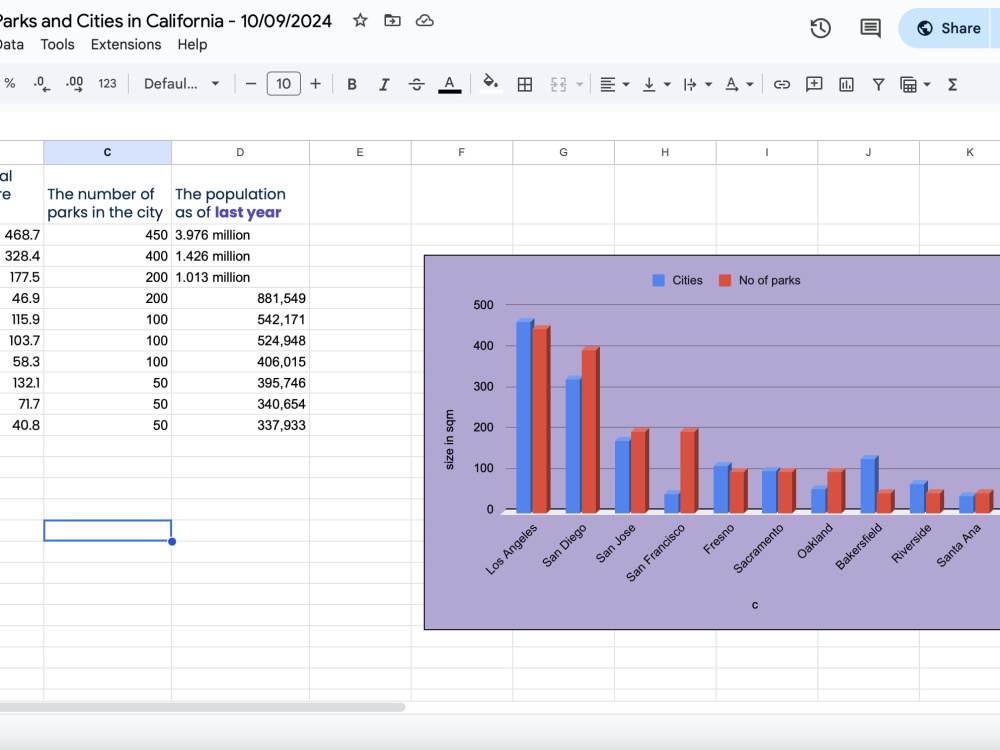The height and width of the screenshot is (750, 1000).
Task: Select column D header
Action: pos(240,152)
